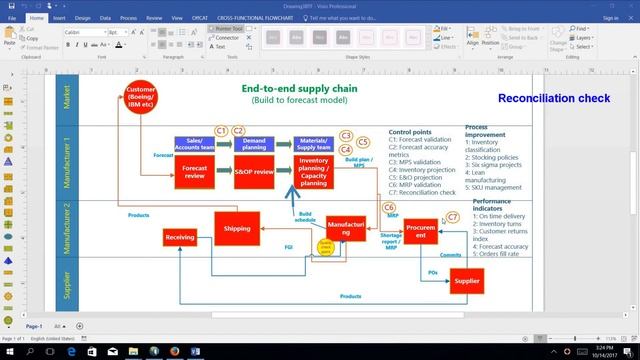Open Microsoft Edge from taskbar

pyautogui.click(x=71, y=351)
